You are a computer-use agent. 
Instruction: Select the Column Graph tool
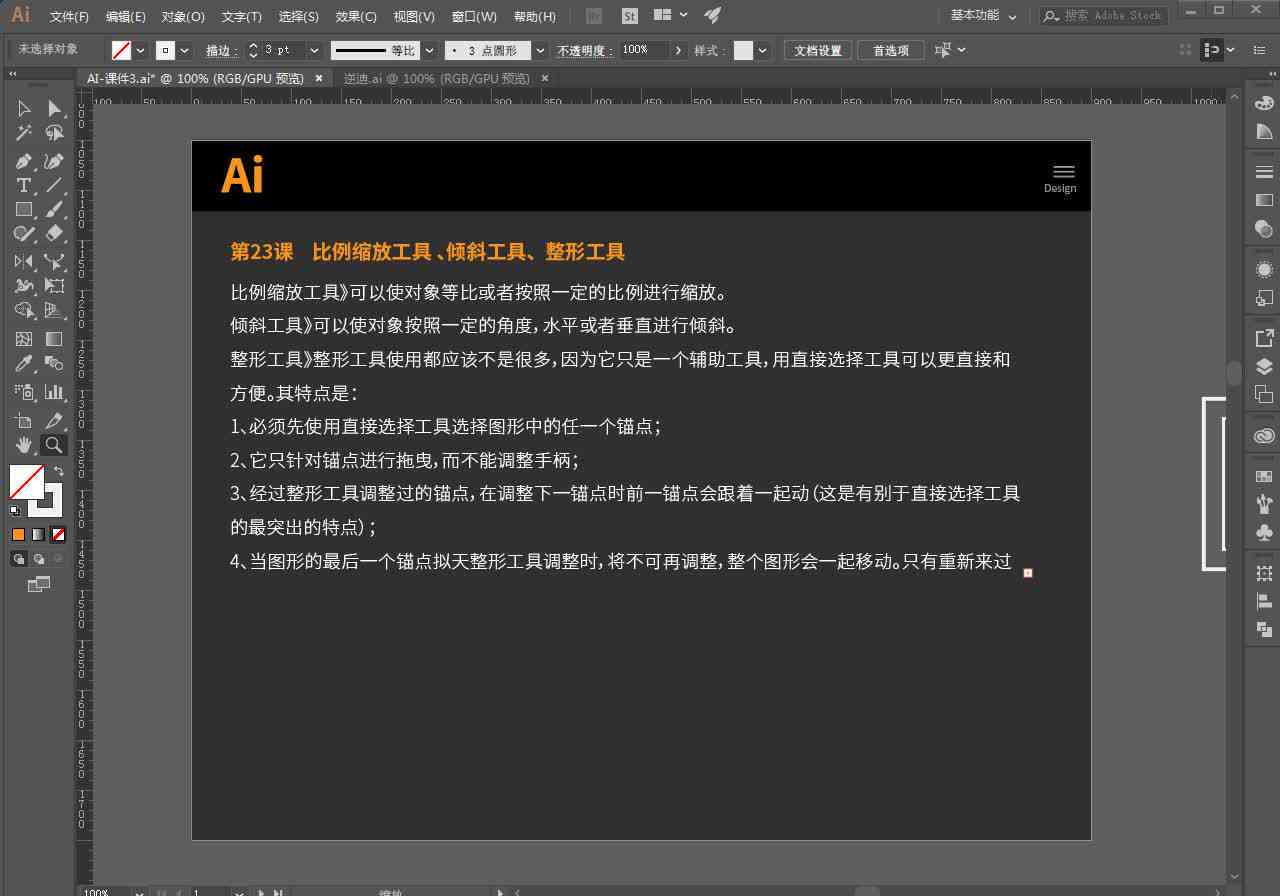[54, 392]
